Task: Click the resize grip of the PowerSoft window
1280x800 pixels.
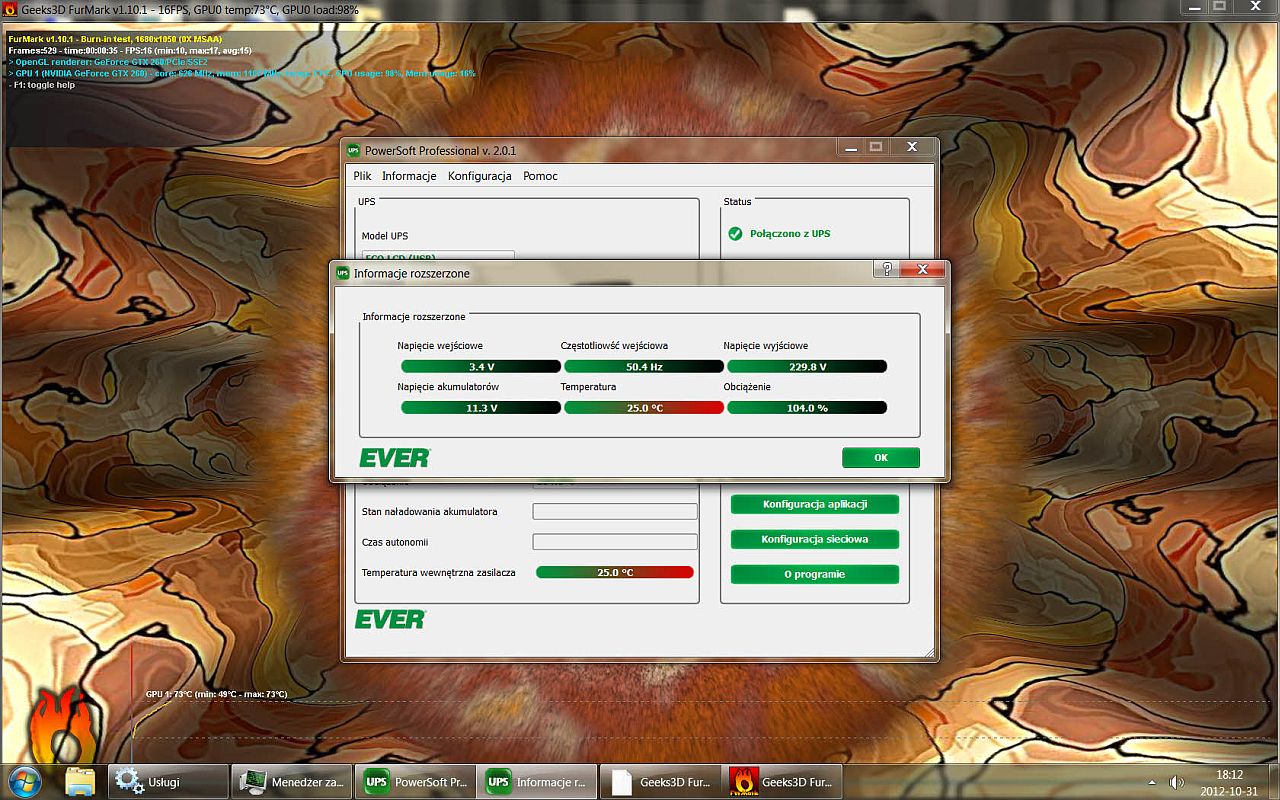Action: tap(931, 653)
